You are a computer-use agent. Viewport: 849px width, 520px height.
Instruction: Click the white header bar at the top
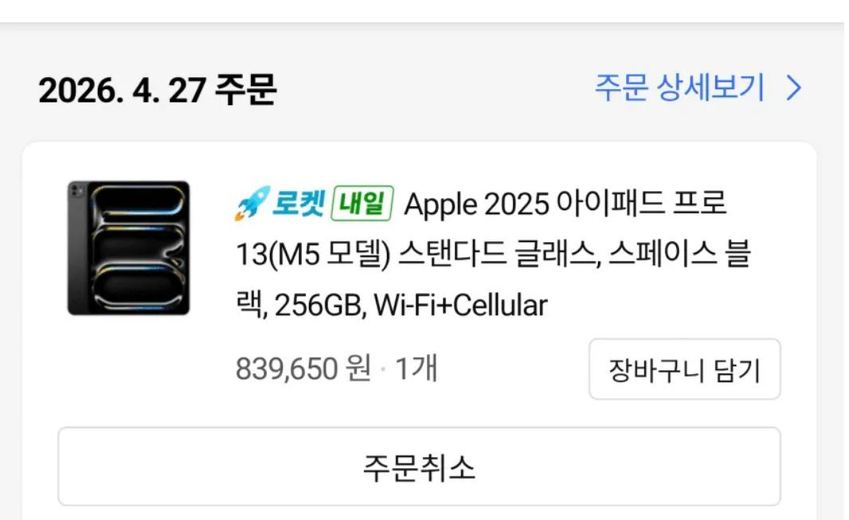[424, 11]
